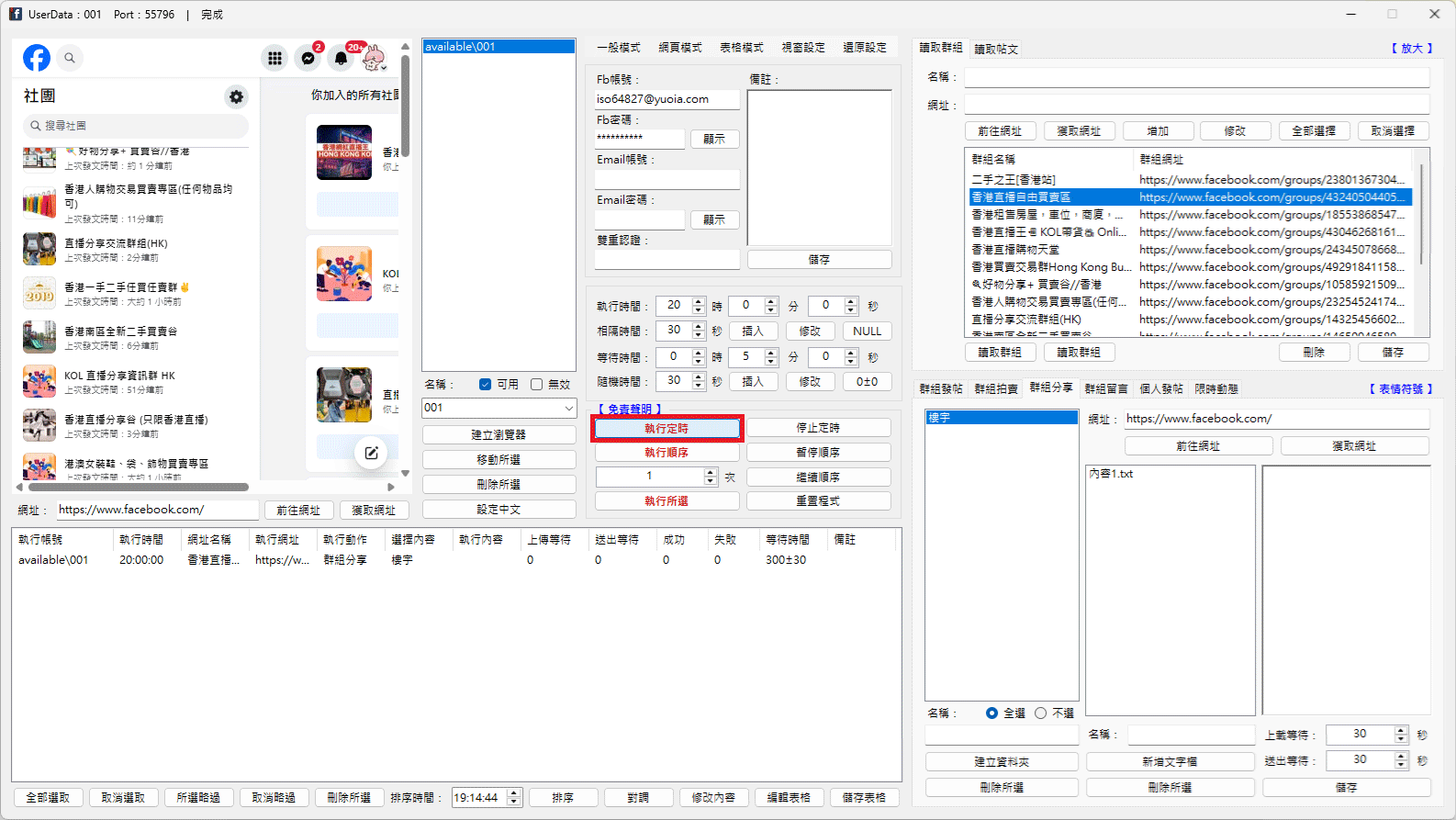Click the floating compose message icon
Viewport: 1456px width, 820px height.
(x=371, y=453)
